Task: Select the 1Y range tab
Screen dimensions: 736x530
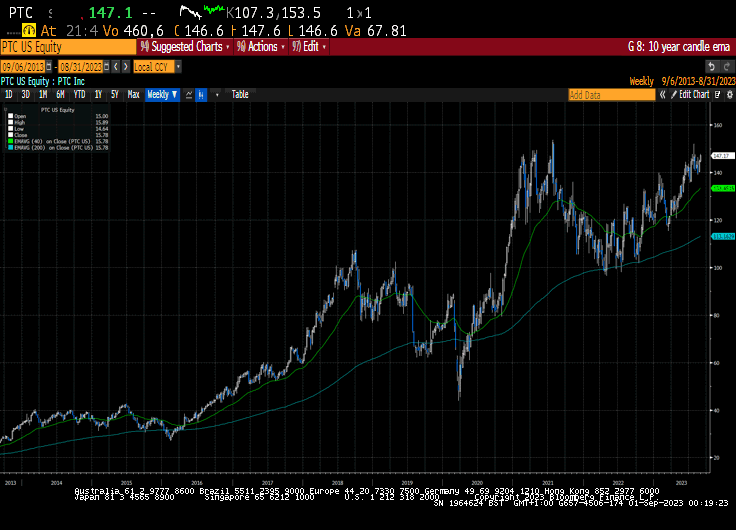Action: pyautogui.click(x=98, y=95)
